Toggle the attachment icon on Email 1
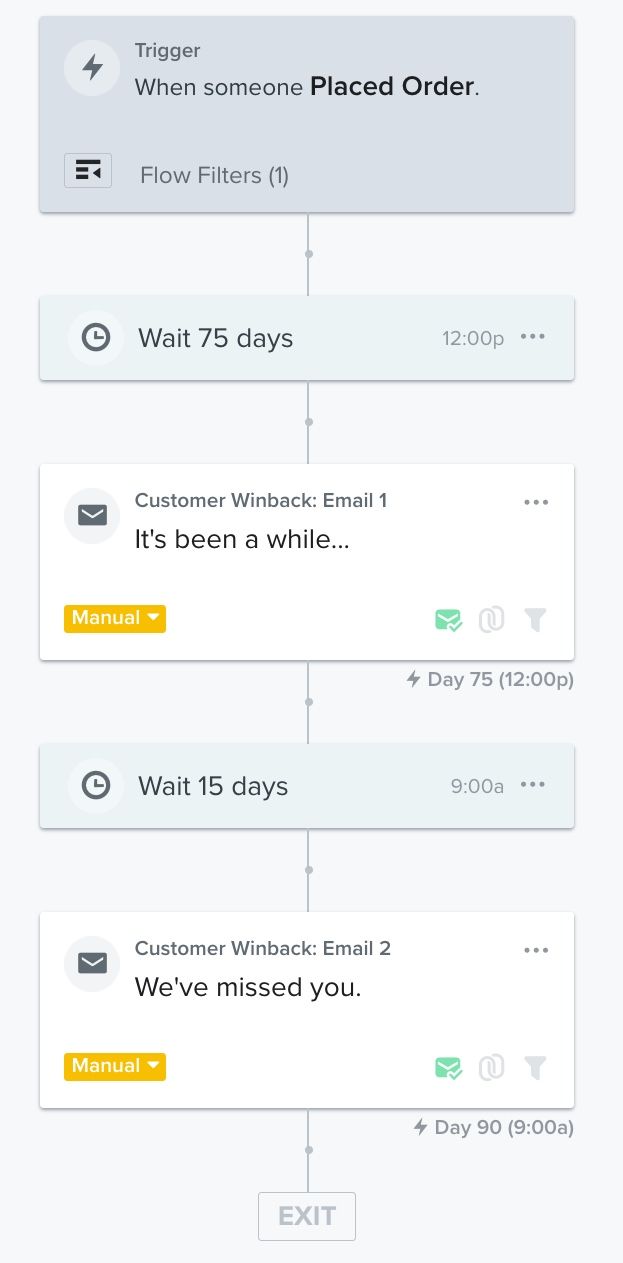This screenshot has width=623, height=1263. pyautogui.click(x=491, y=620)
